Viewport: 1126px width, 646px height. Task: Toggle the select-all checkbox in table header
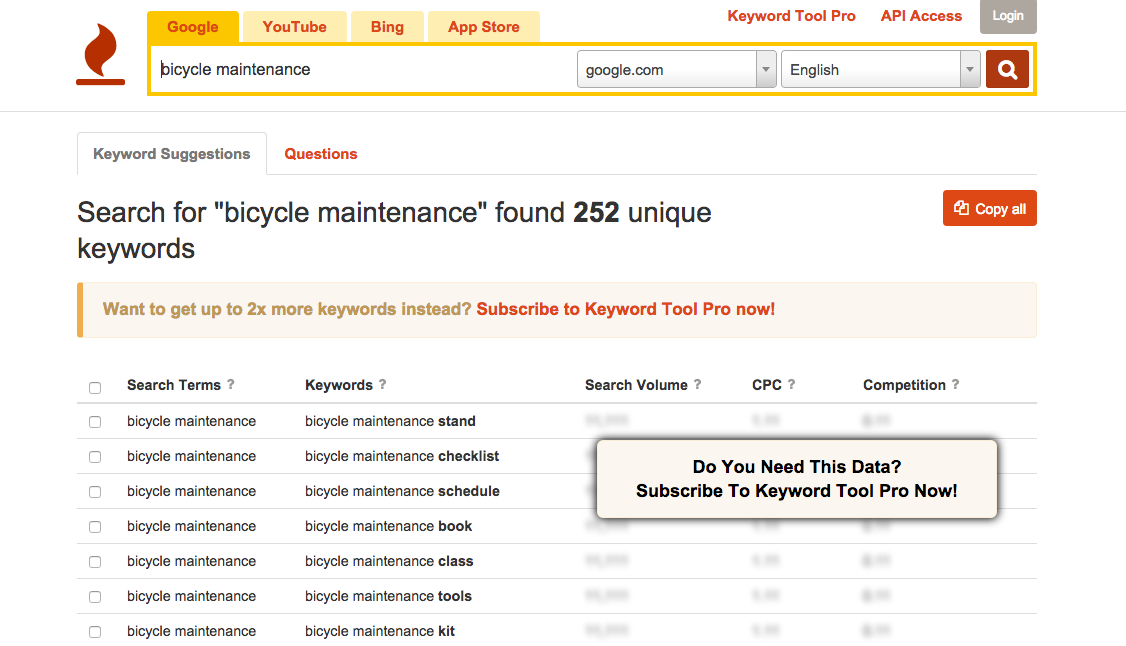(95, 388)
